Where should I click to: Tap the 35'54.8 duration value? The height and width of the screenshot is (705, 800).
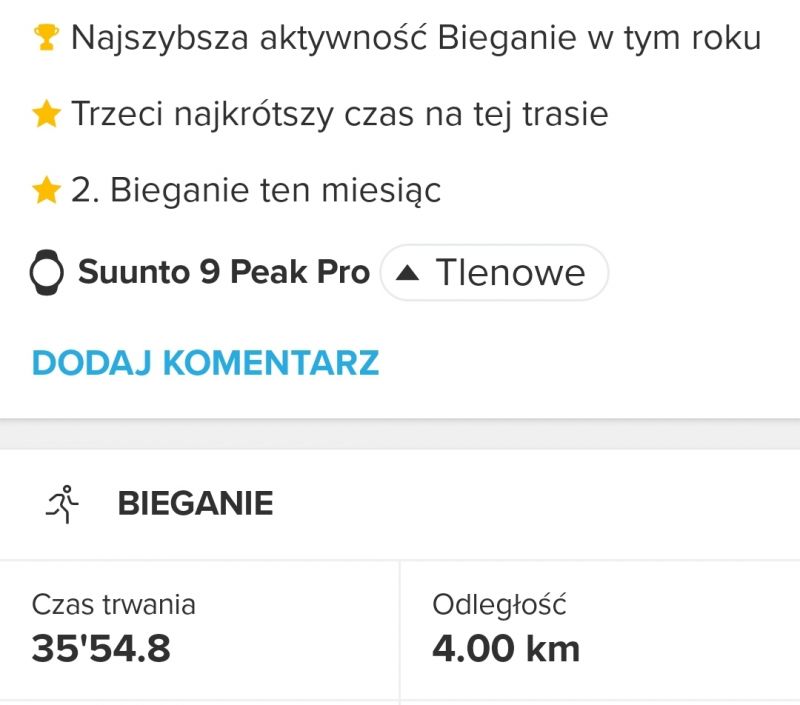[101, 649]
